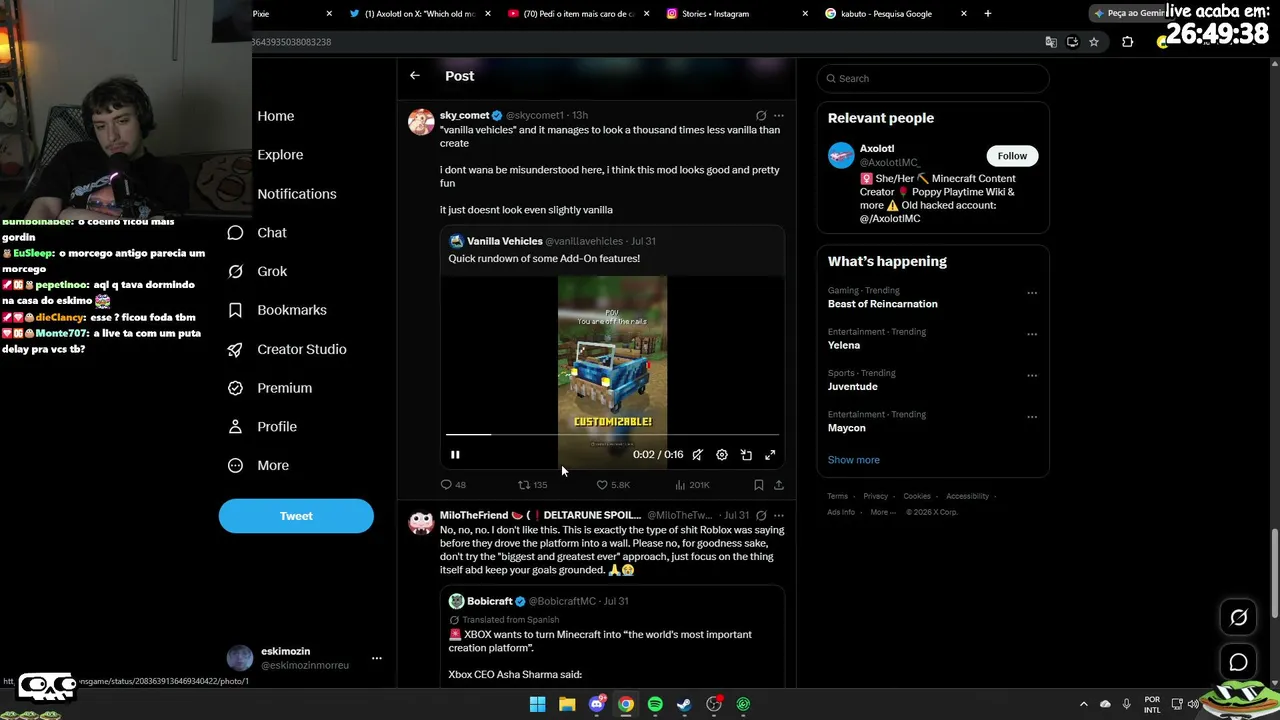Reply to sky_comet's post
This screenshot has height=720, width=1280.
(x=453, y=485)
